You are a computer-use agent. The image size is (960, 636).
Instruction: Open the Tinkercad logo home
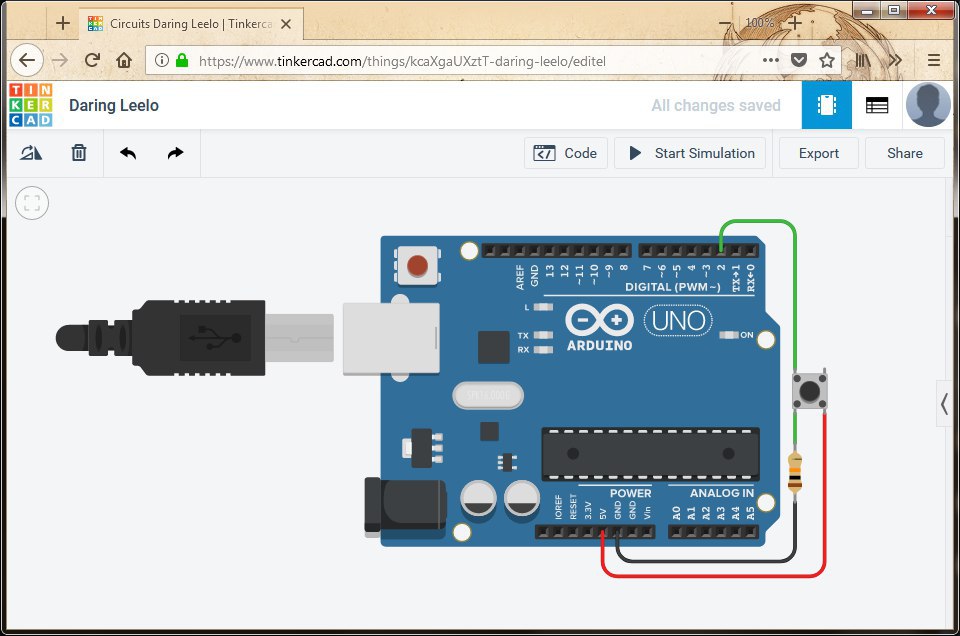(x=31, y=105)
